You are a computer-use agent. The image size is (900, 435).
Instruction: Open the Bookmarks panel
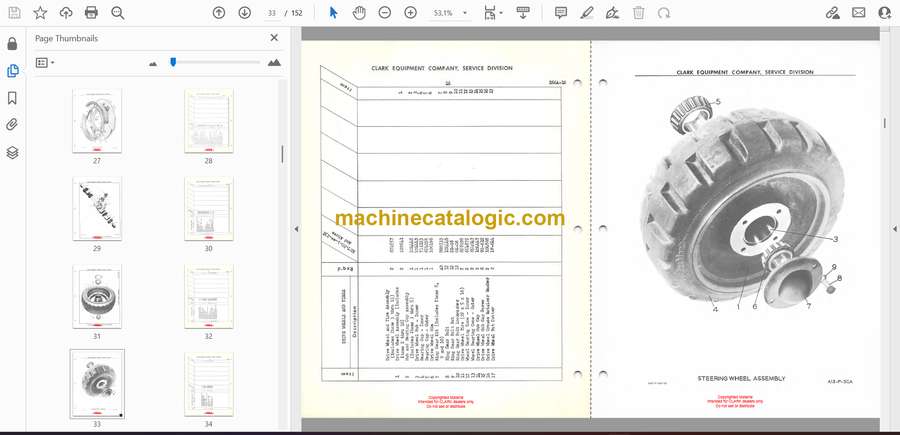point(12,98)
